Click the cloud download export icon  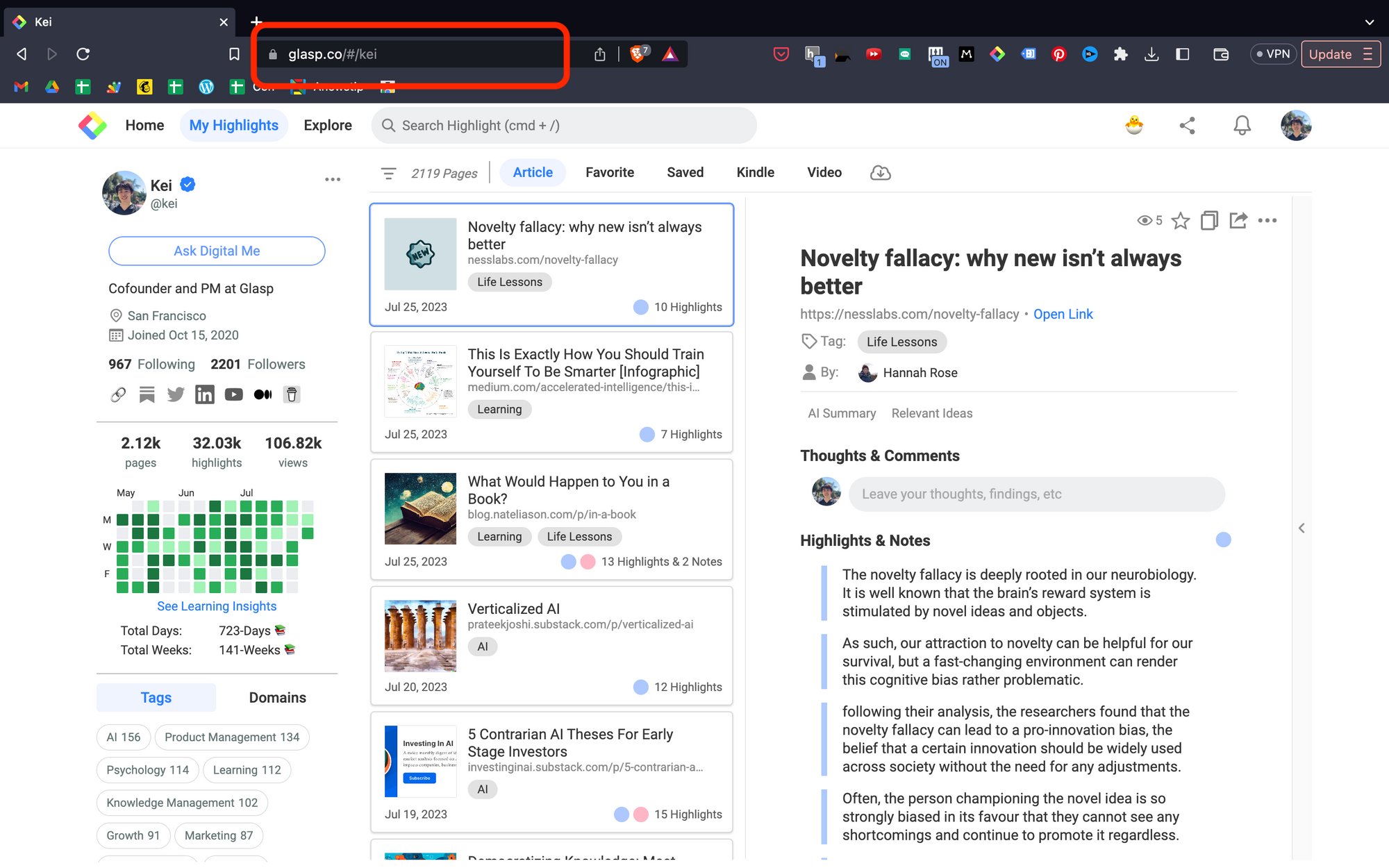(880, 173)
